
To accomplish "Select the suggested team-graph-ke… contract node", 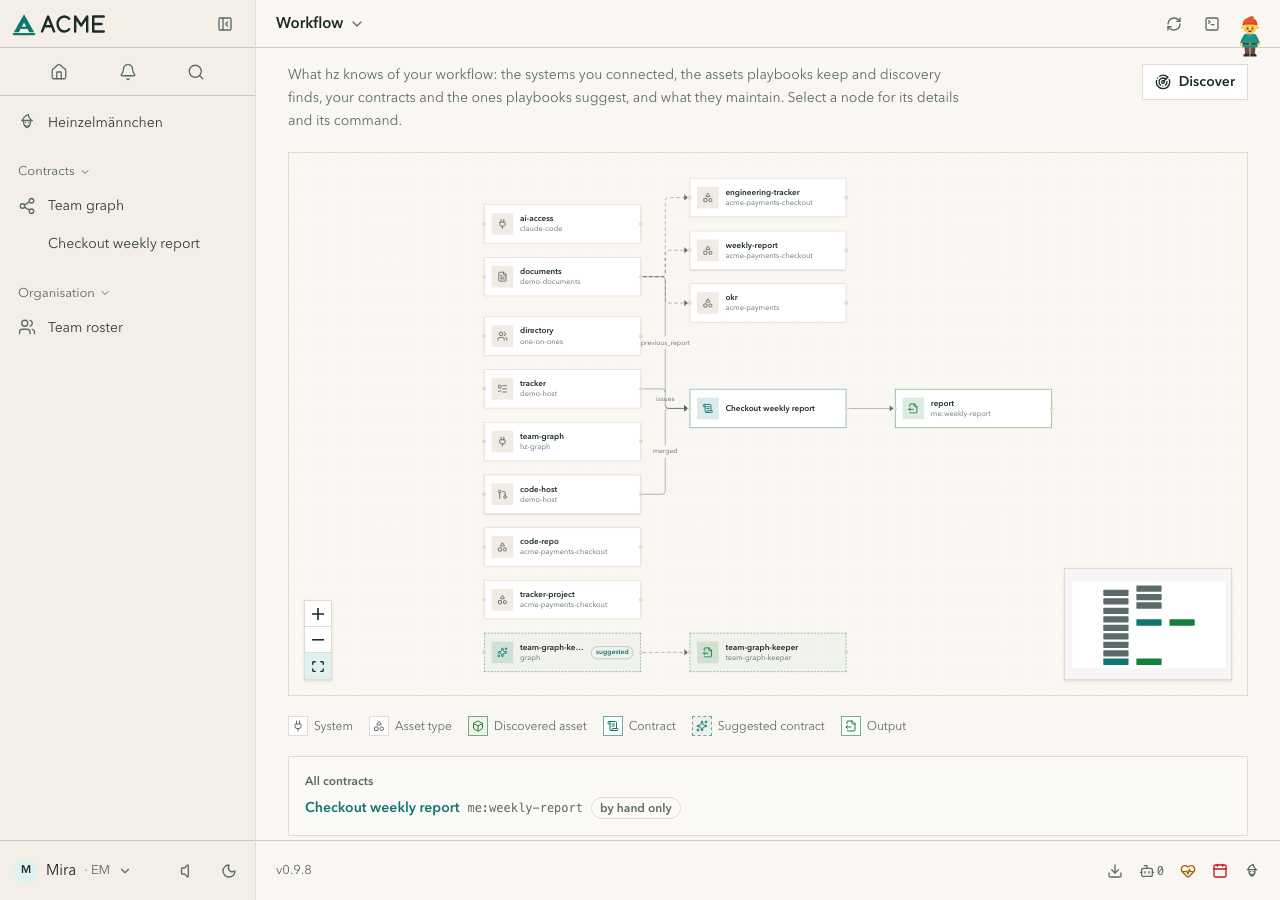I will point(562,652).
